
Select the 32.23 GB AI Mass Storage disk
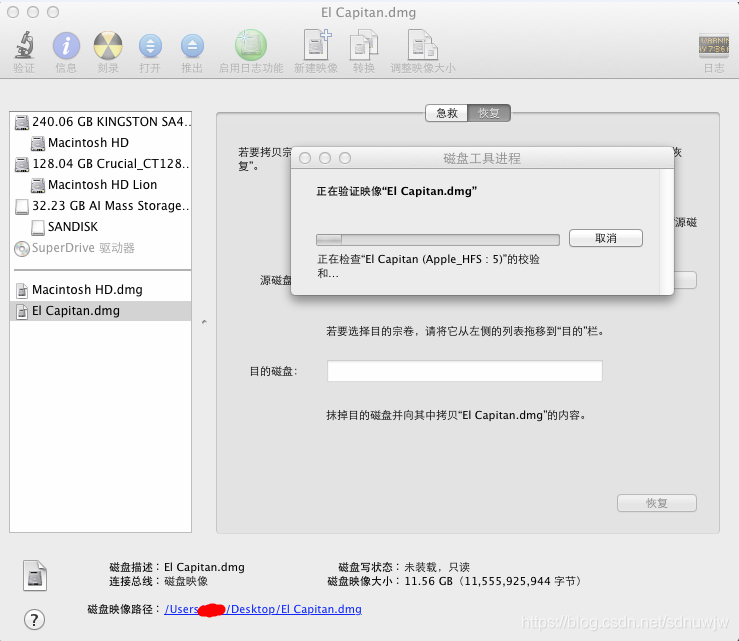pyautogui.click(x=100, y=205)
